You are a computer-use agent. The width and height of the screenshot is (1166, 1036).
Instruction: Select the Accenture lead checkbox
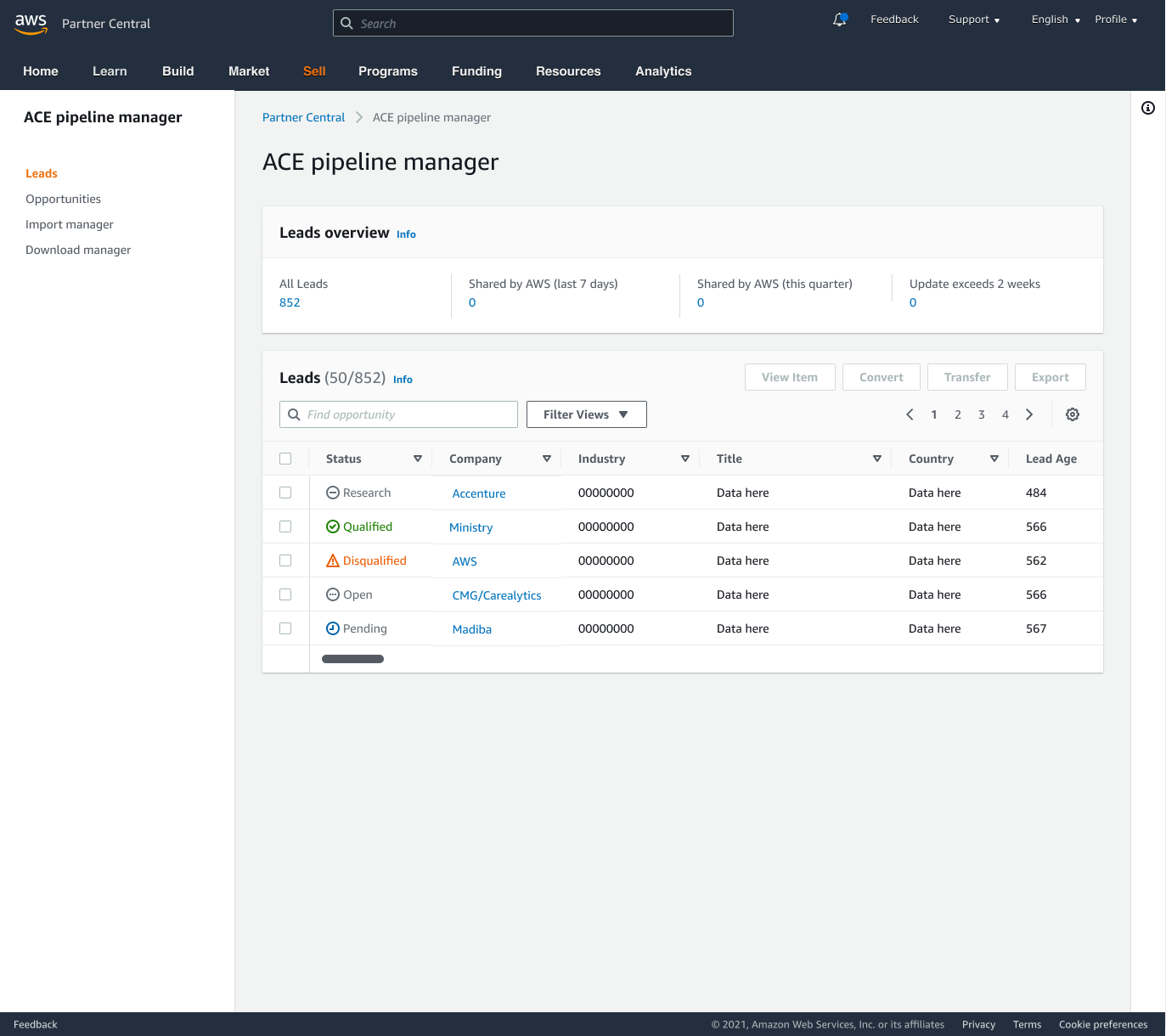click(285, 493)
